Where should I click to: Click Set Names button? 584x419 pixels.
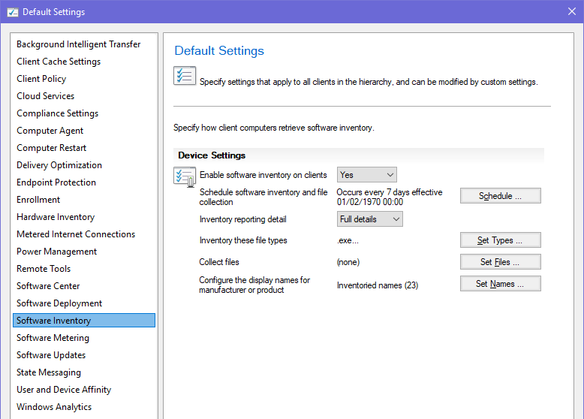coord(500,284)
